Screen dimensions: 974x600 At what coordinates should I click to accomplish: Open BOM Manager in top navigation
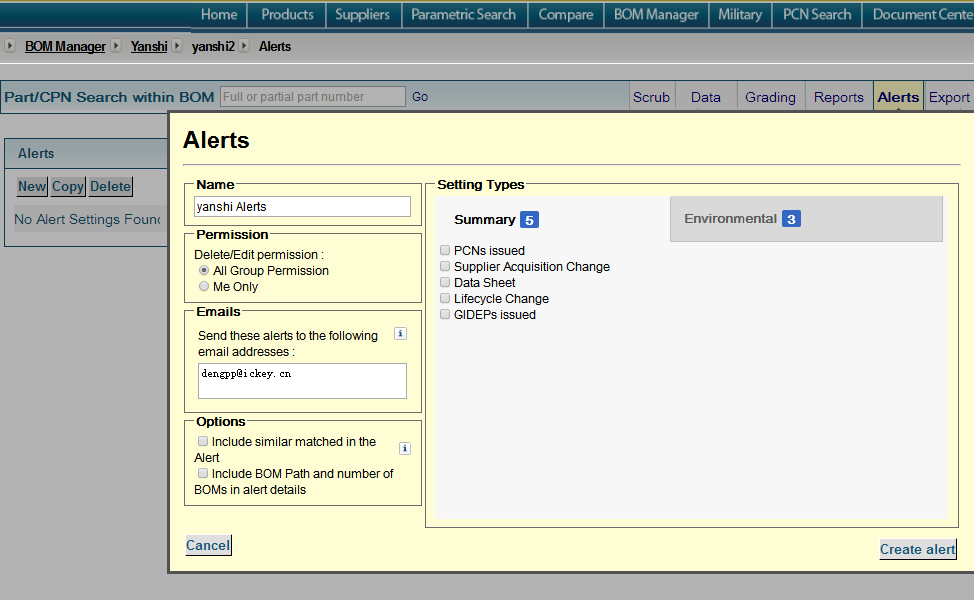656,14
